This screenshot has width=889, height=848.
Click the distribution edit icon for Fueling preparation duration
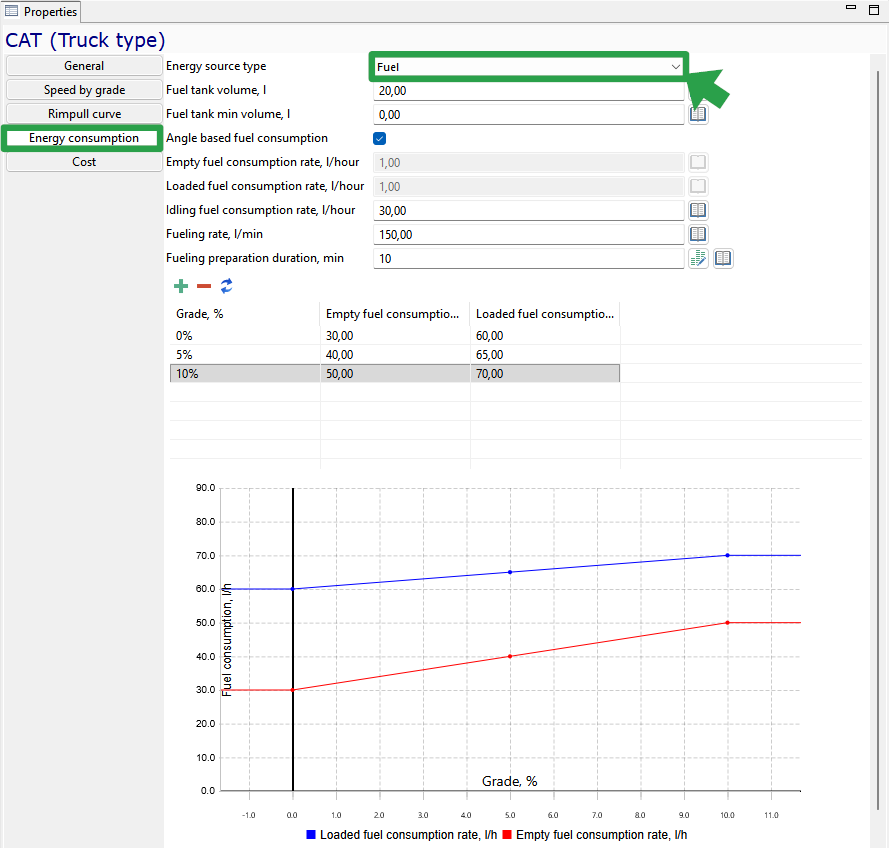(x=698, y=258)
